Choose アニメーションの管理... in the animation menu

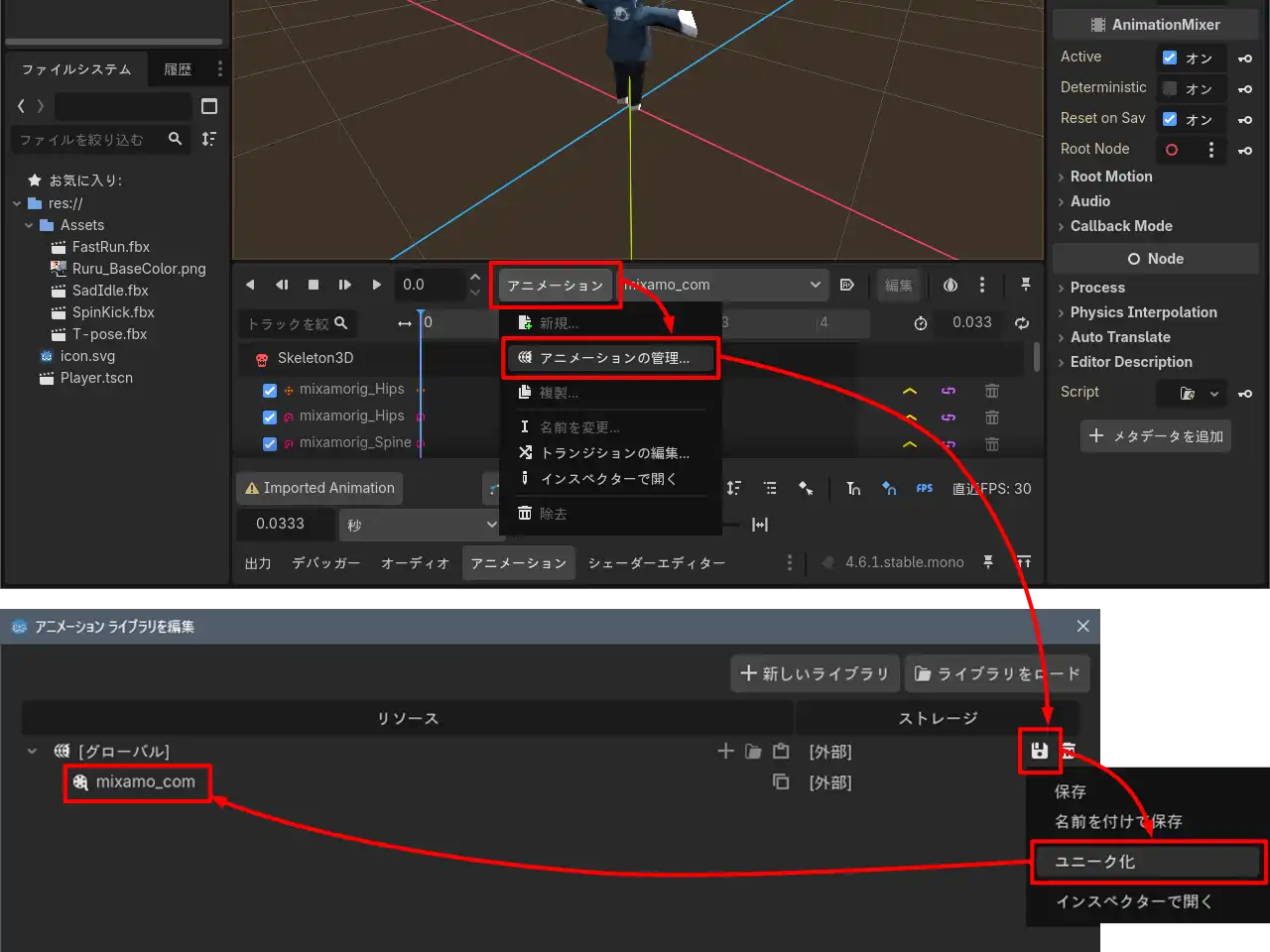tap(611, 358)
